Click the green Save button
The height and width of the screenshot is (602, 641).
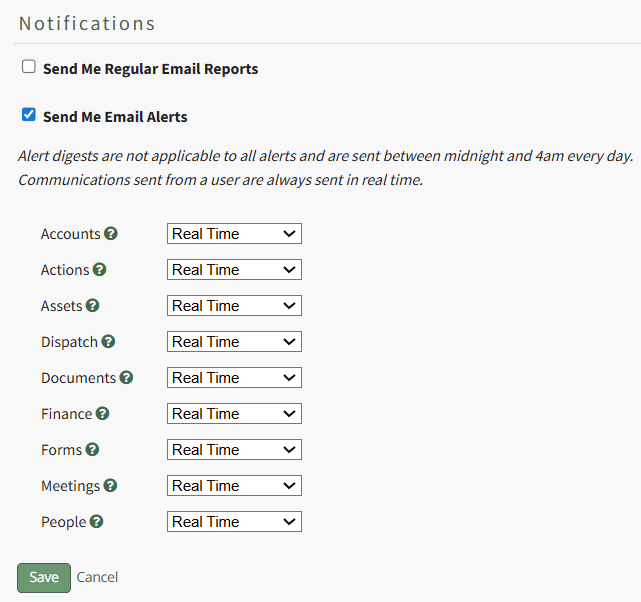[x=44, y=577]
